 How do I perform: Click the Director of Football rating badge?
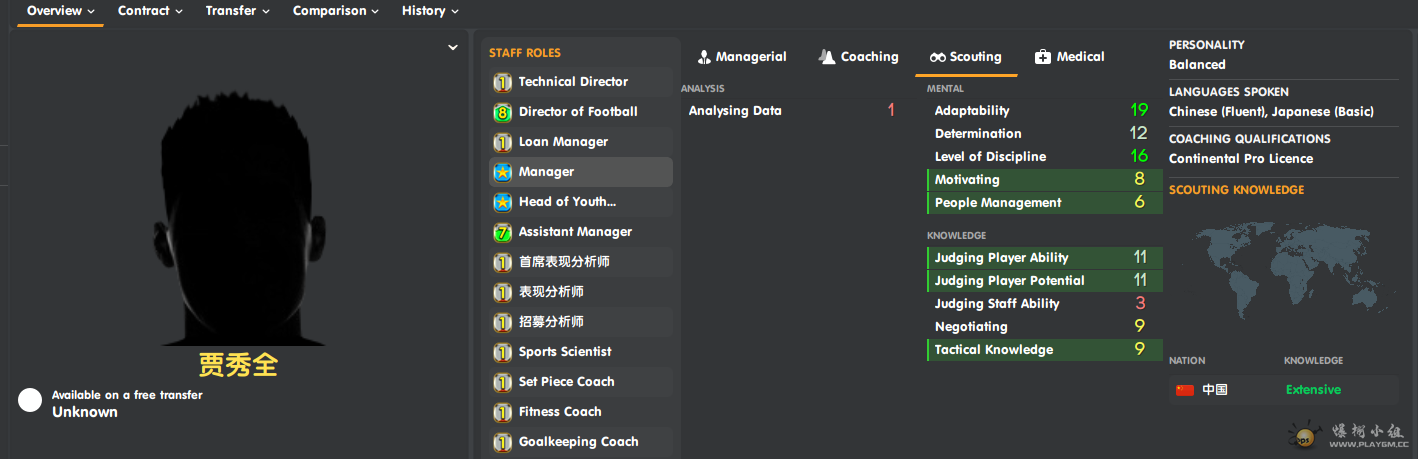502,112
